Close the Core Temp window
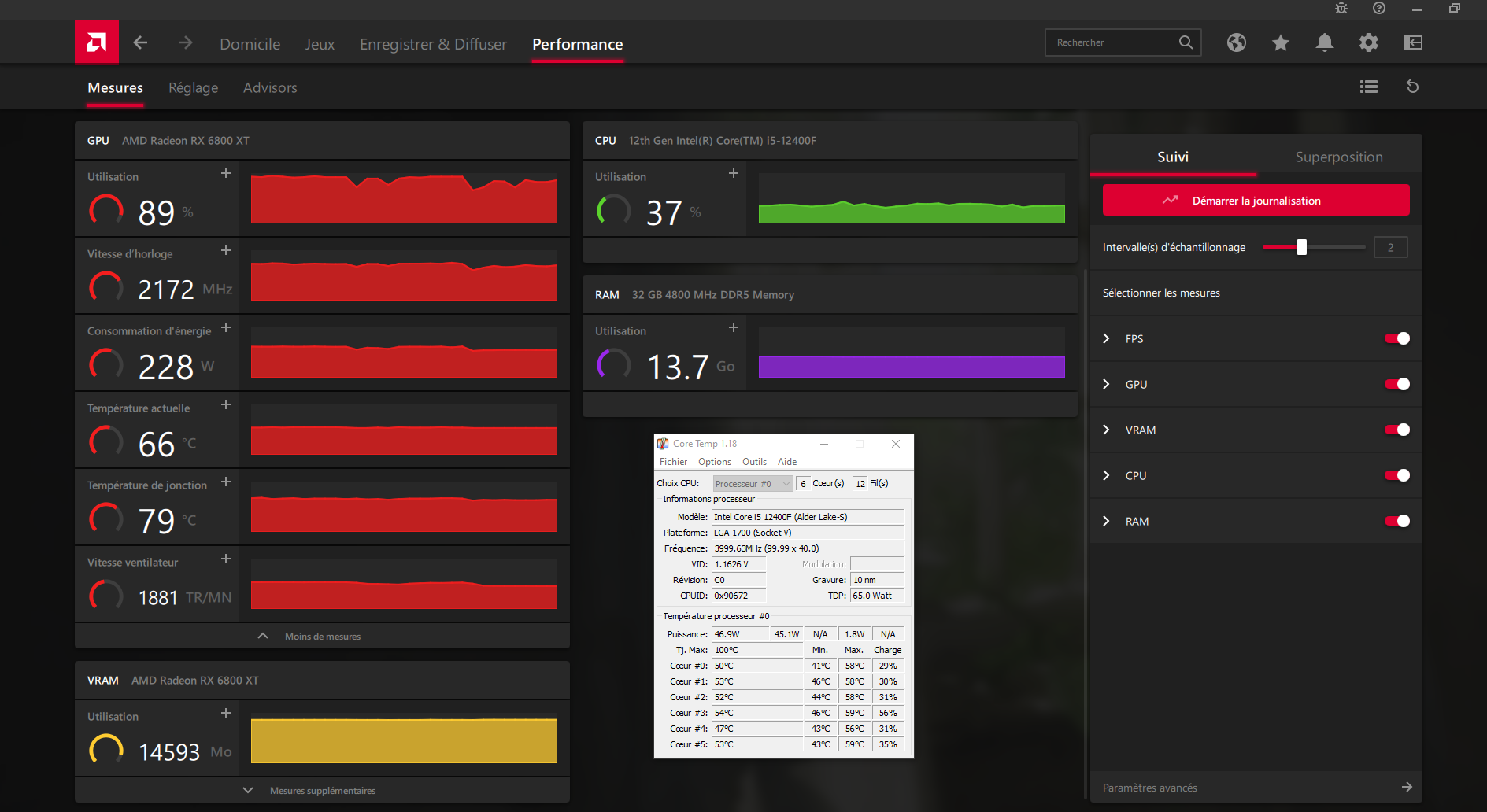Viewport: 1487px width, 812px height. 896,444
